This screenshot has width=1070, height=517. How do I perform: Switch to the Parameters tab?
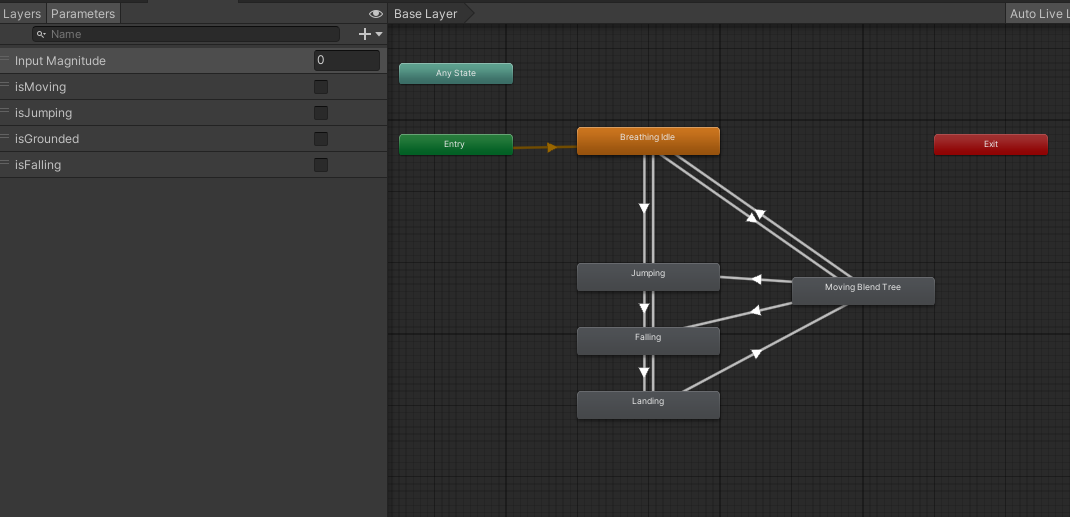tap(83, 14)
